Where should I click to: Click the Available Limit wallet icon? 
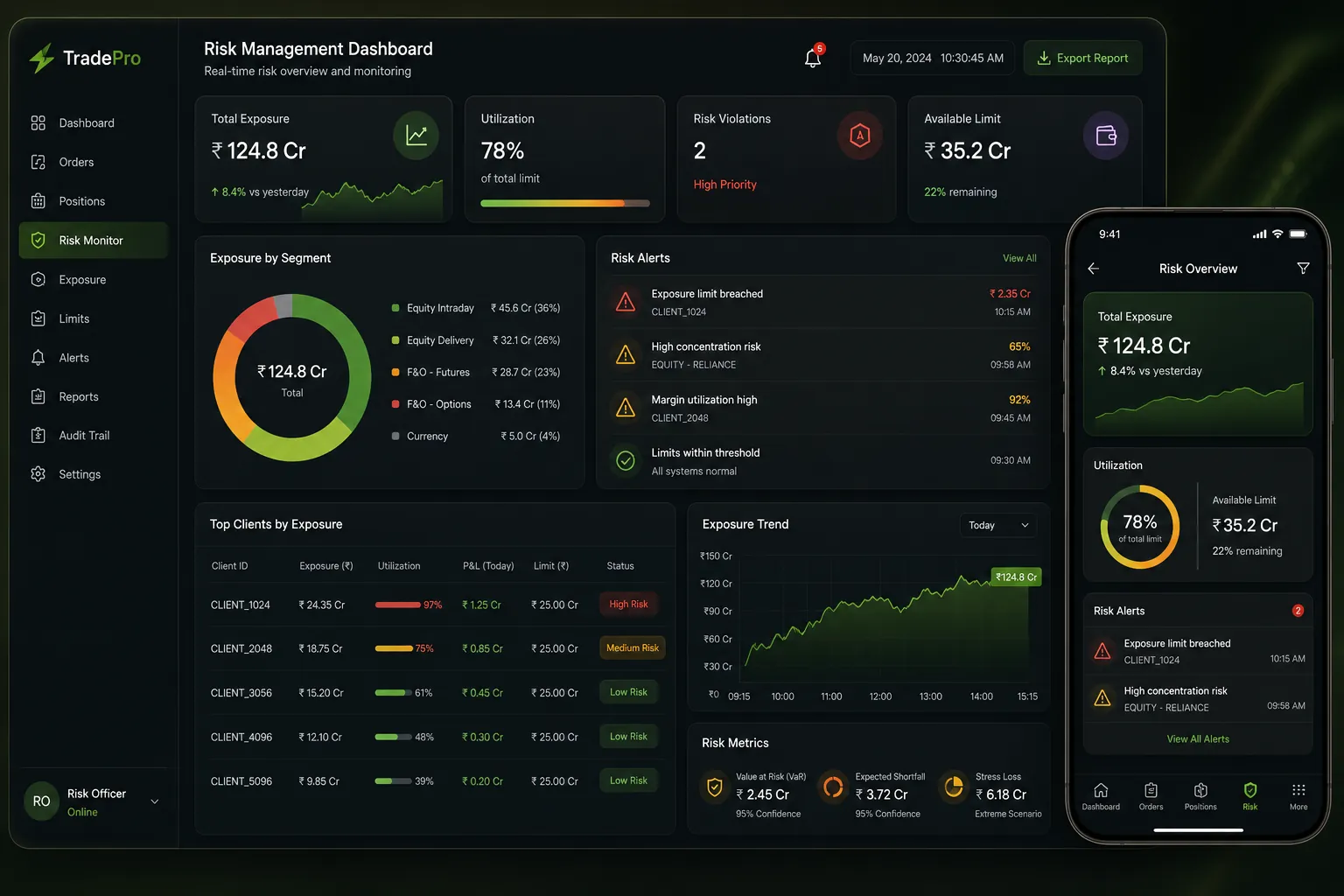[1106, 136]
